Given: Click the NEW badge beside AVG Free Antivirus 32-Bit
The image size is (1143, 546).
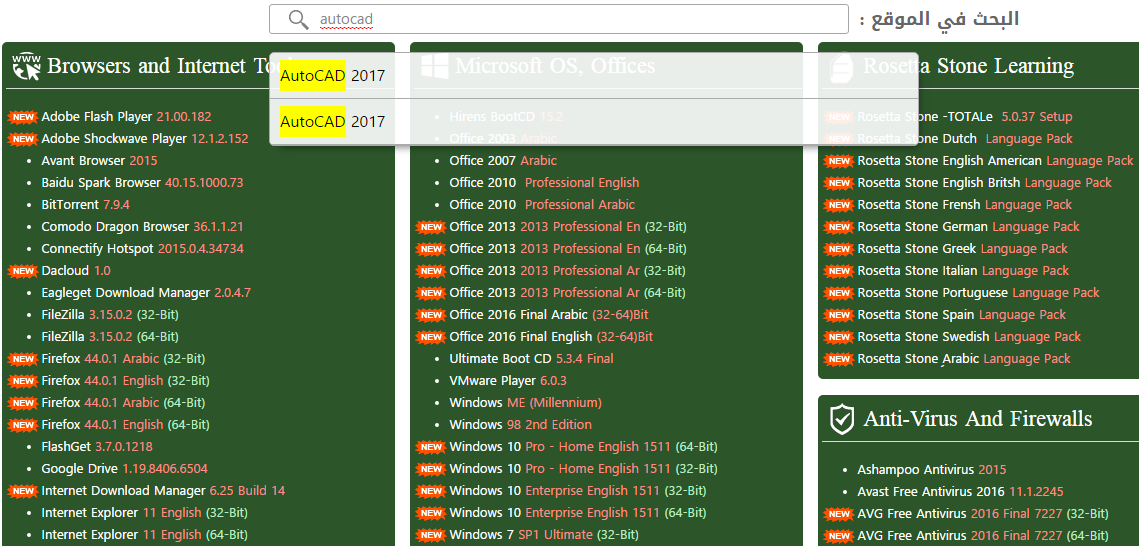Looking at the screenshot, I should coord(839,514).
